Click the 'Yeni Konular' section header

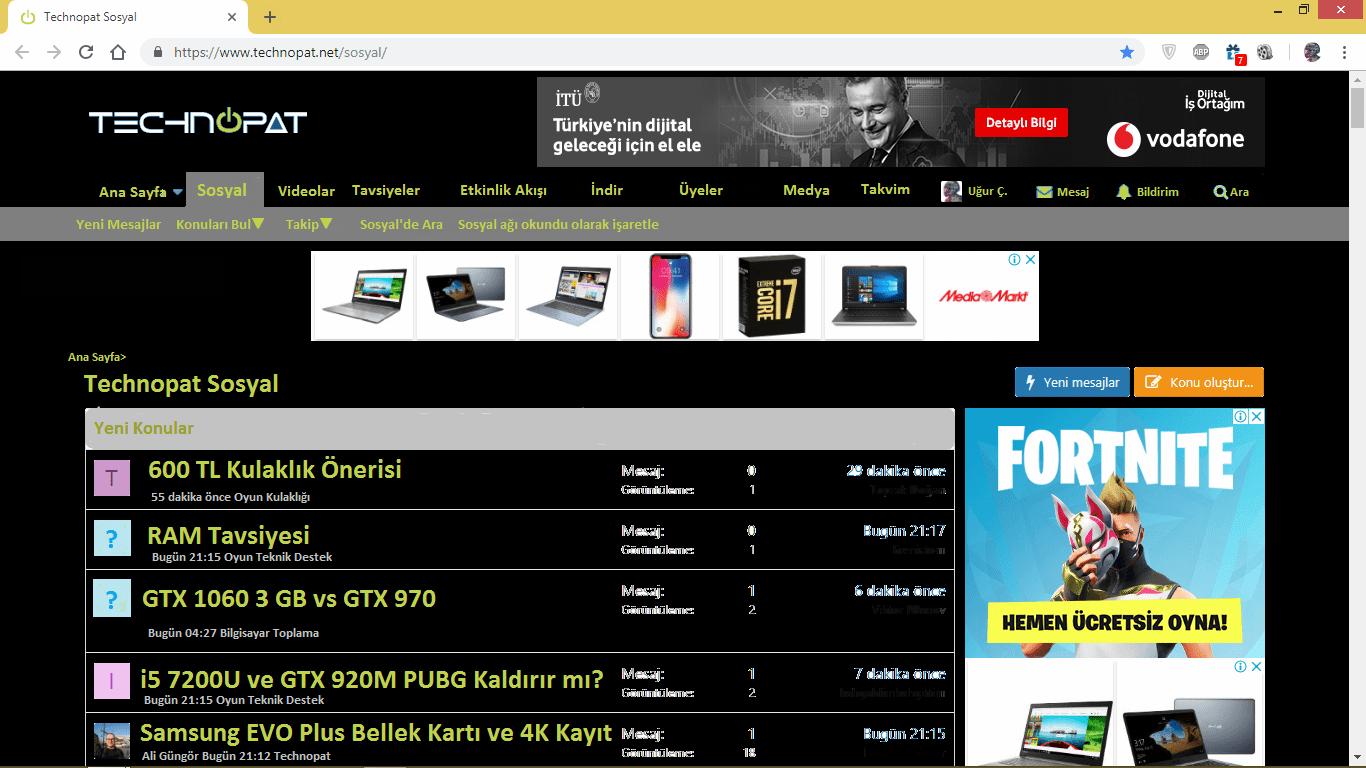click(520, 429)
